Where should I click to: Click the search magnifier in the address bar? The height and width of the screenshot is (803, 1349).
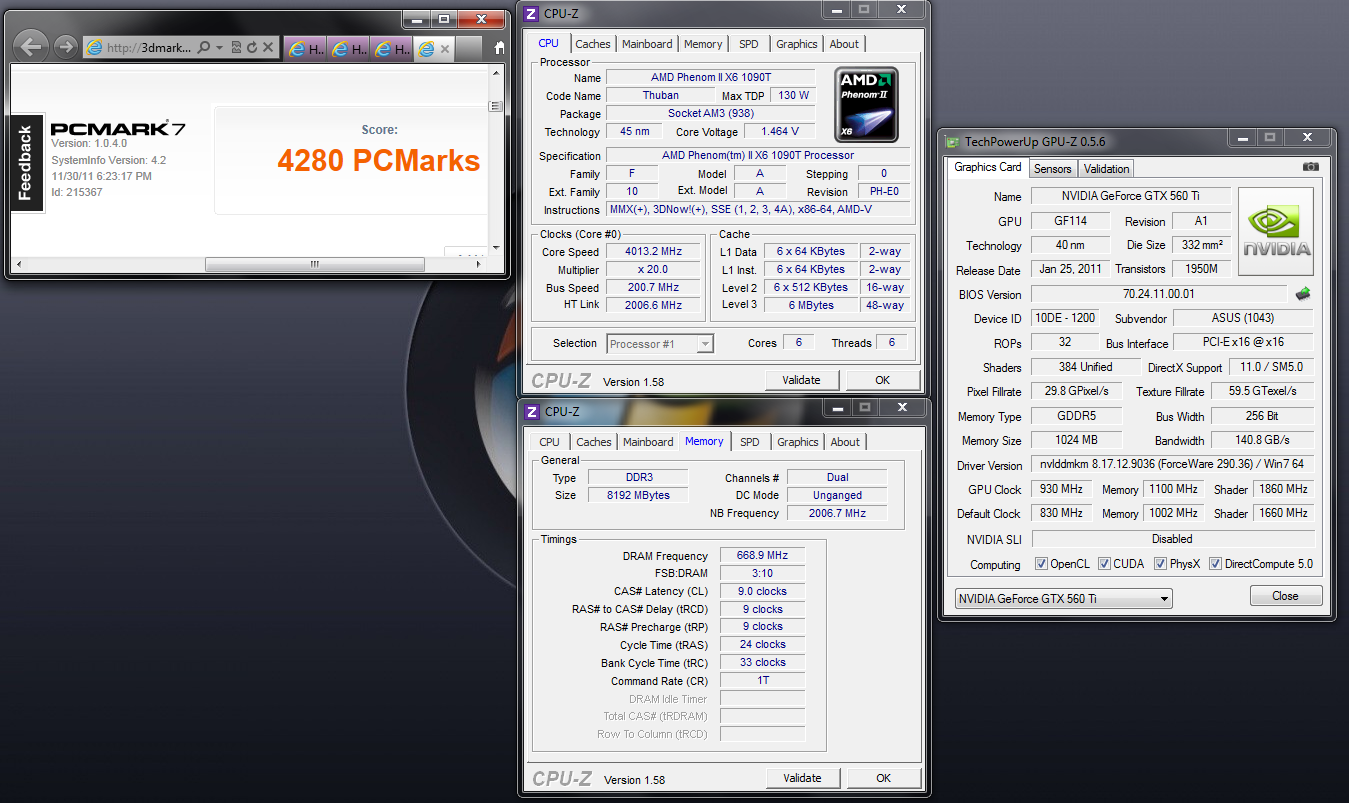(x=204, y=47)
